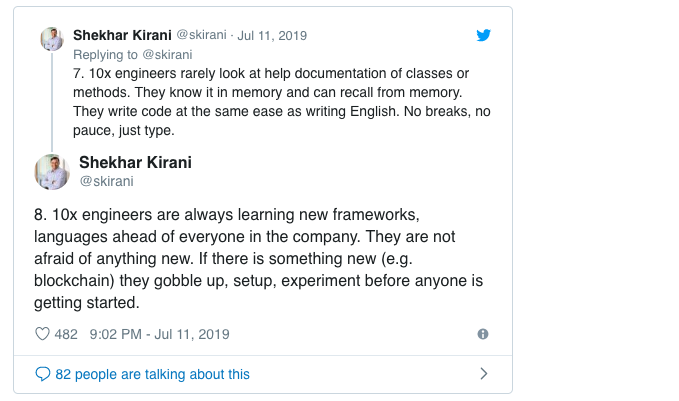The width and height of the screenshot is (679, 401).
Task: Click the tweet text beginning '8. 10x engineers are'
Action: click(x=259, y=259)
